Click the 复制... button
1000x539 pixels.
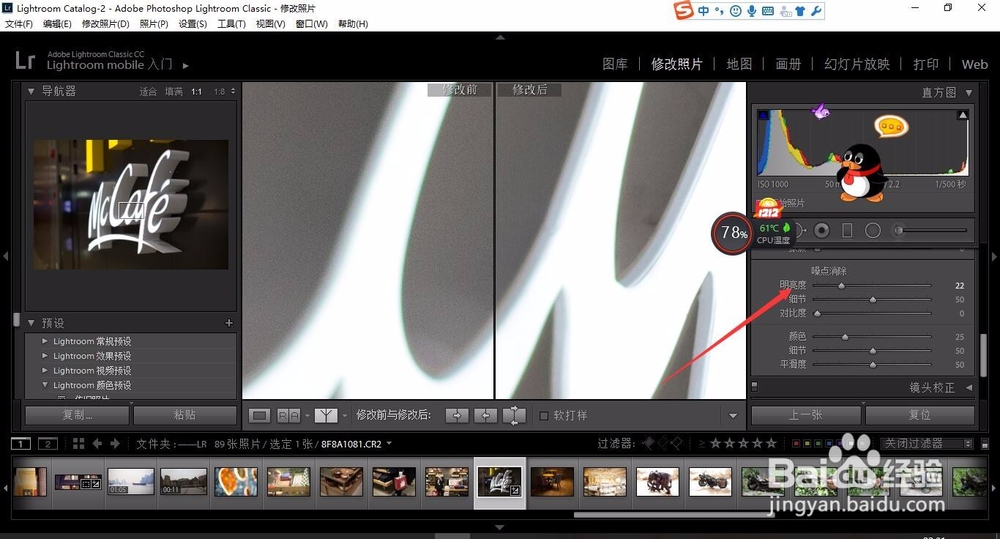tap(77, 415)
